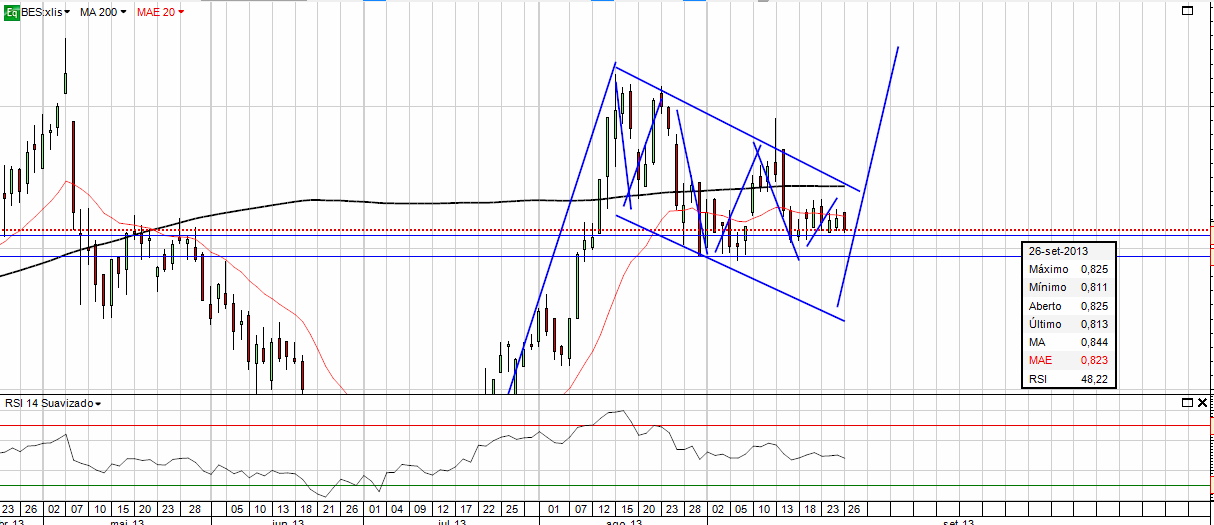Click the 'jun 13' month label on the time axis
1214x525 pixels.
click(x=288, y=521)
